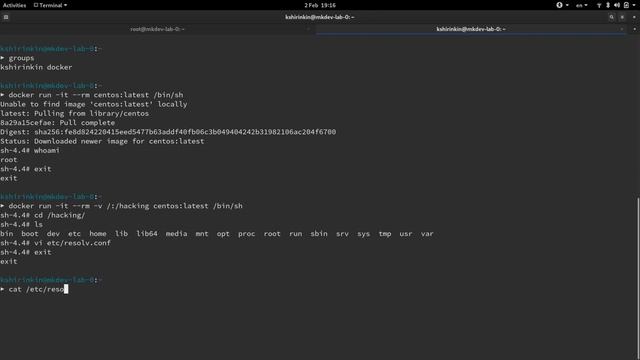Close the root@mkdev-lab-0 tab
Image resolution: width=640 pixels, height=360 pixels.
point(308,29)
